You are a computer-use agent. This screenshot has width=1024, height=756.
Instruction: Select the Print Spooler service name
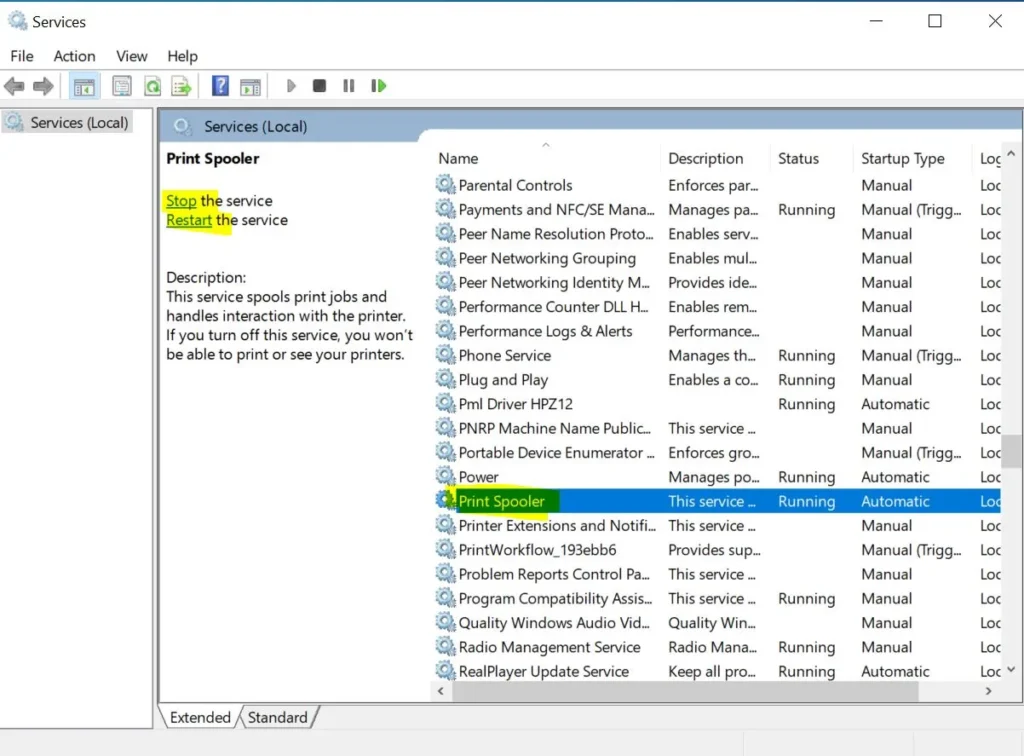[501, 501]
